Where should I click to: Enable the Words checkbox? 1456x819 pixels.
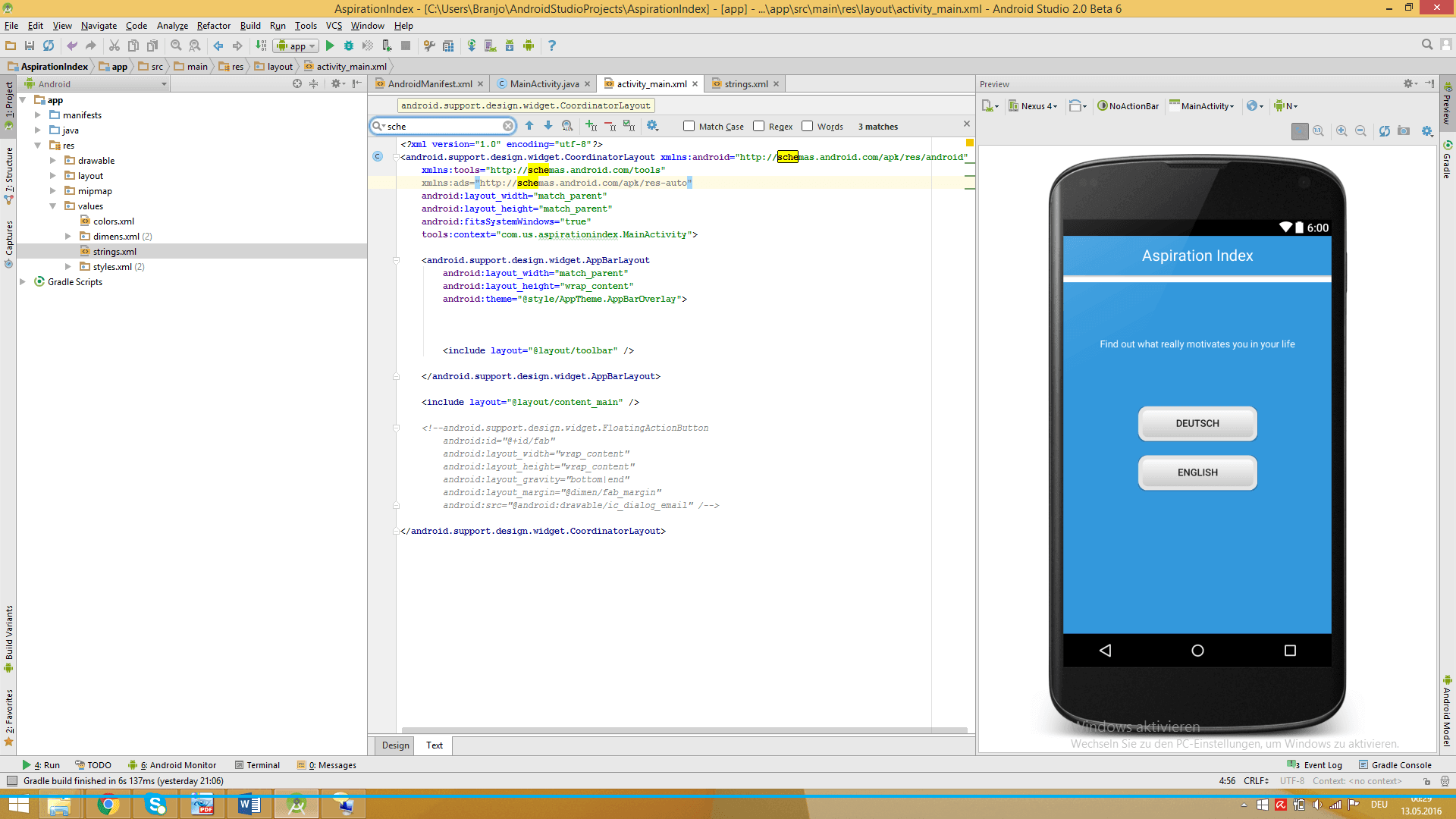point(807,127)
